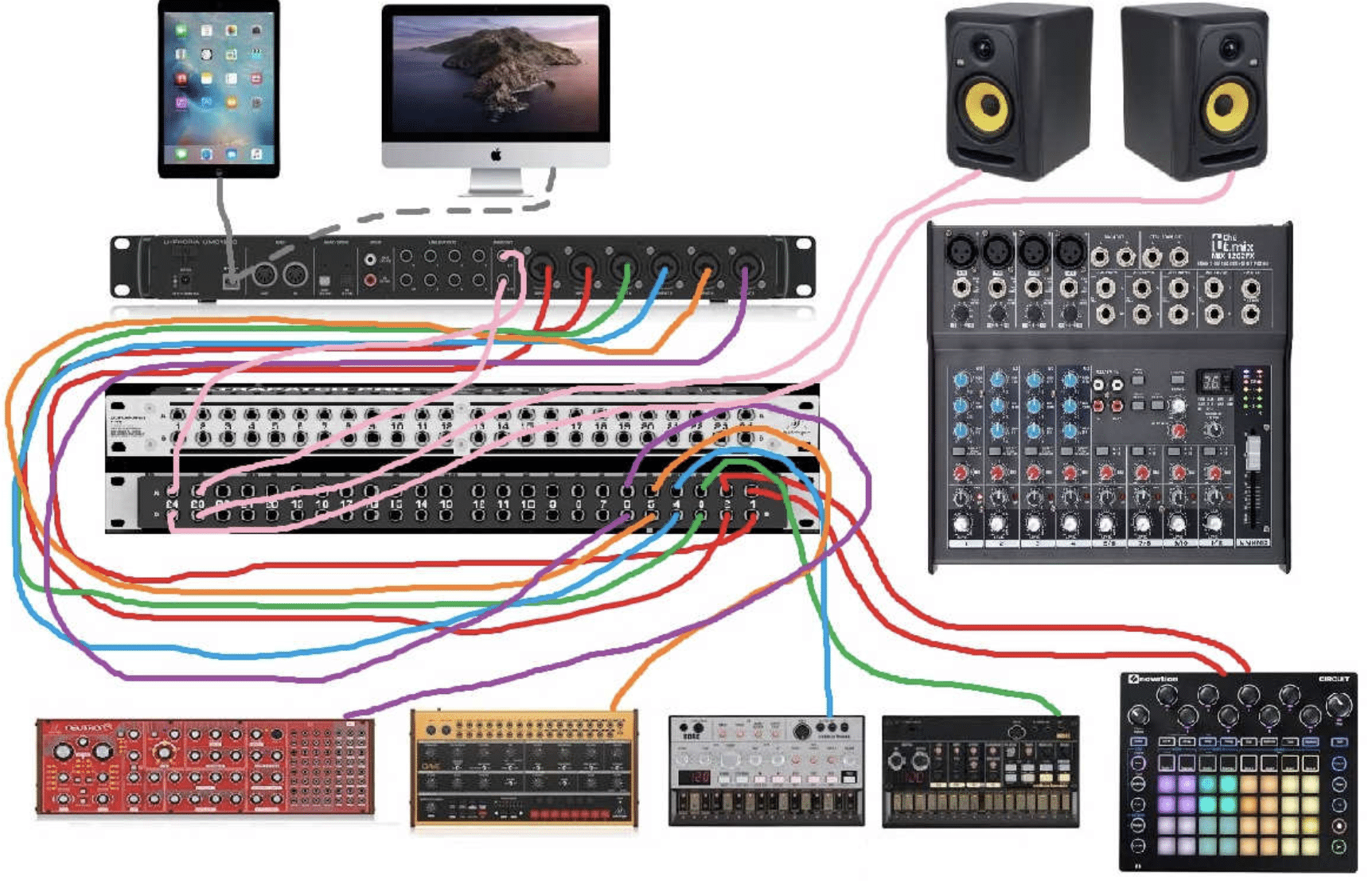Click the iPad home button
1372x881 pixels.
[219, 170]
